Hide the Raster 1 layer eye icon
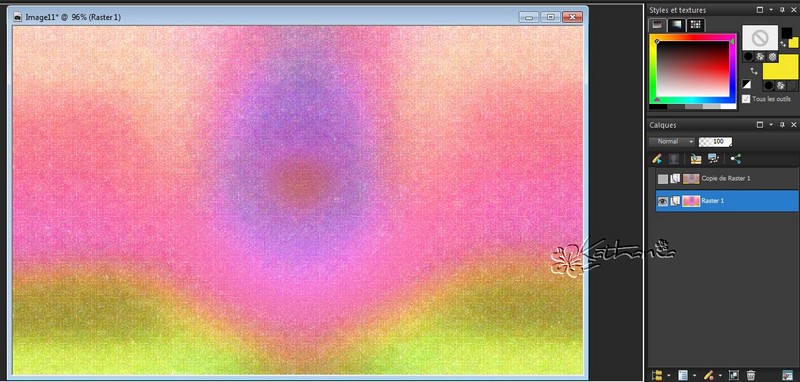 point(662,201)
